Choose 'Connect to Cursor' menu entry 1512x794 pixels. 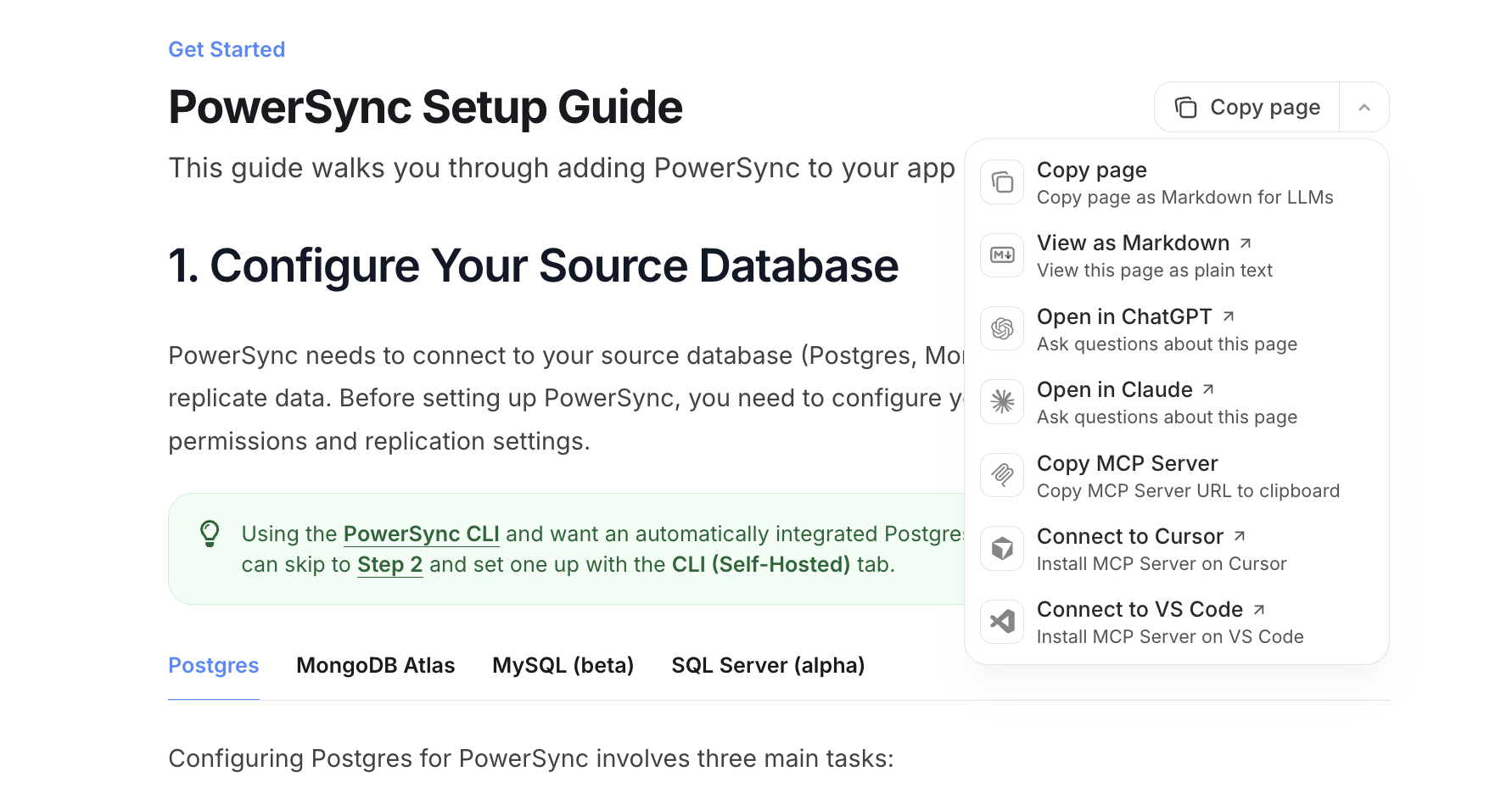coord(1176,549)
